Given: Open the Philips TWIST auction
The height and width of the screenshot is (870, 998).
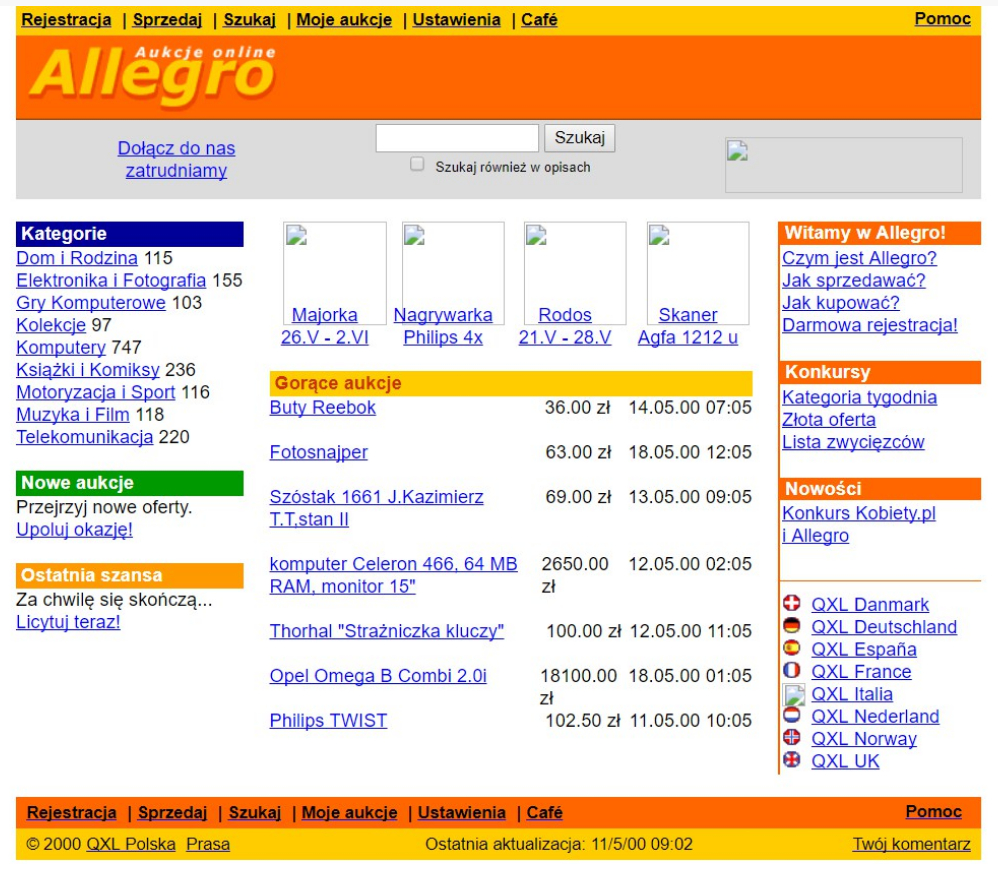Looking at the screenshot, I should 328,720.
